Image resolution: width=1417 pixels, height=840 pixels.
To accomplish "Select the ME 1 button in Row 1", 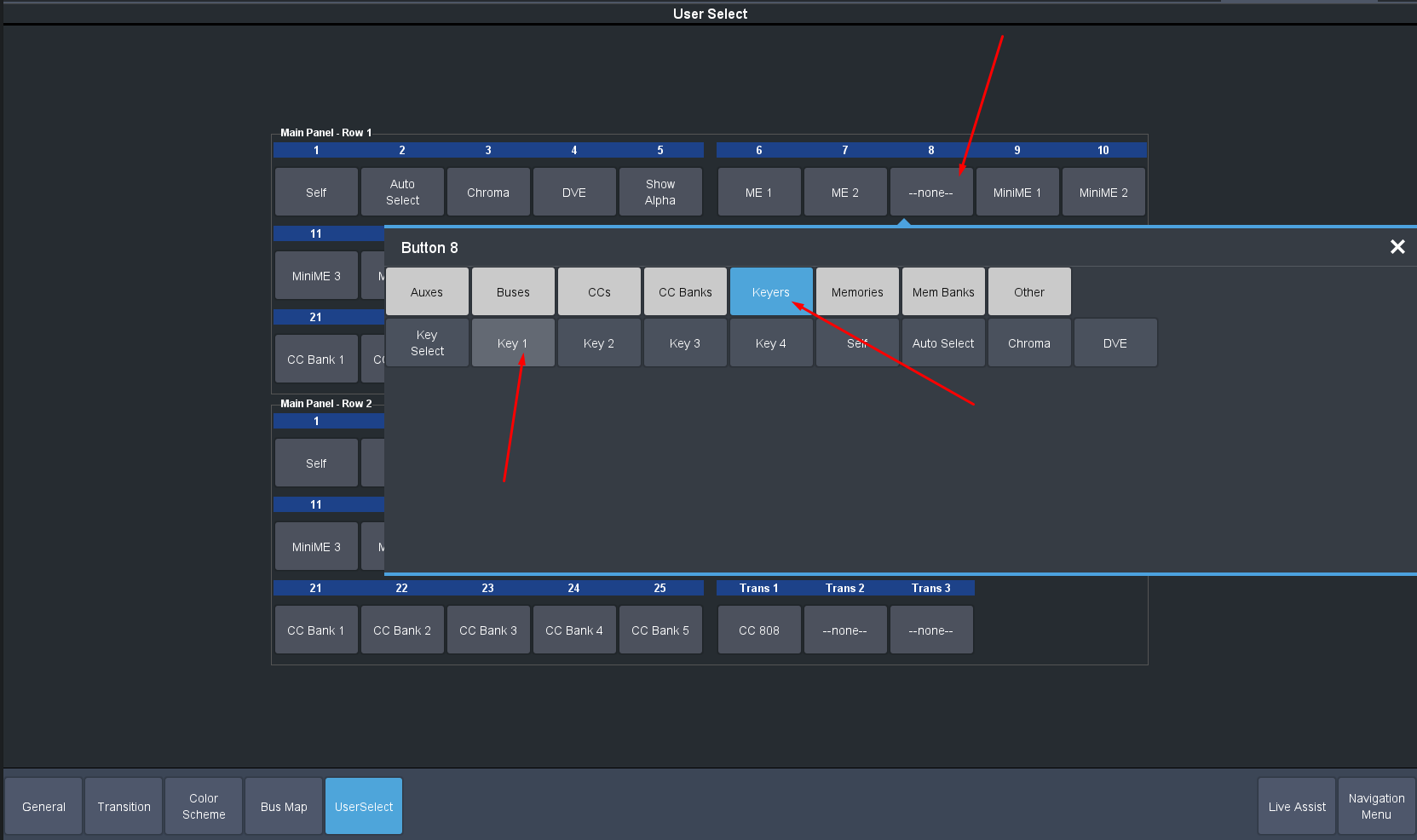I will point(758,193).
